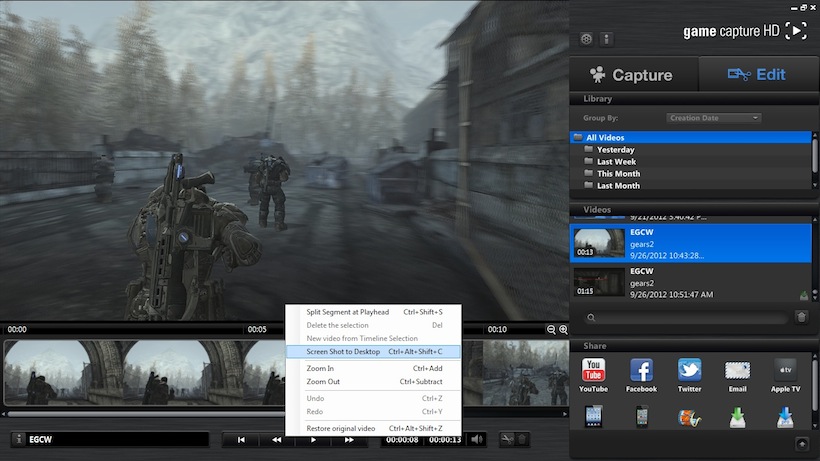Choose Restore original video

(x=373, y=428)
